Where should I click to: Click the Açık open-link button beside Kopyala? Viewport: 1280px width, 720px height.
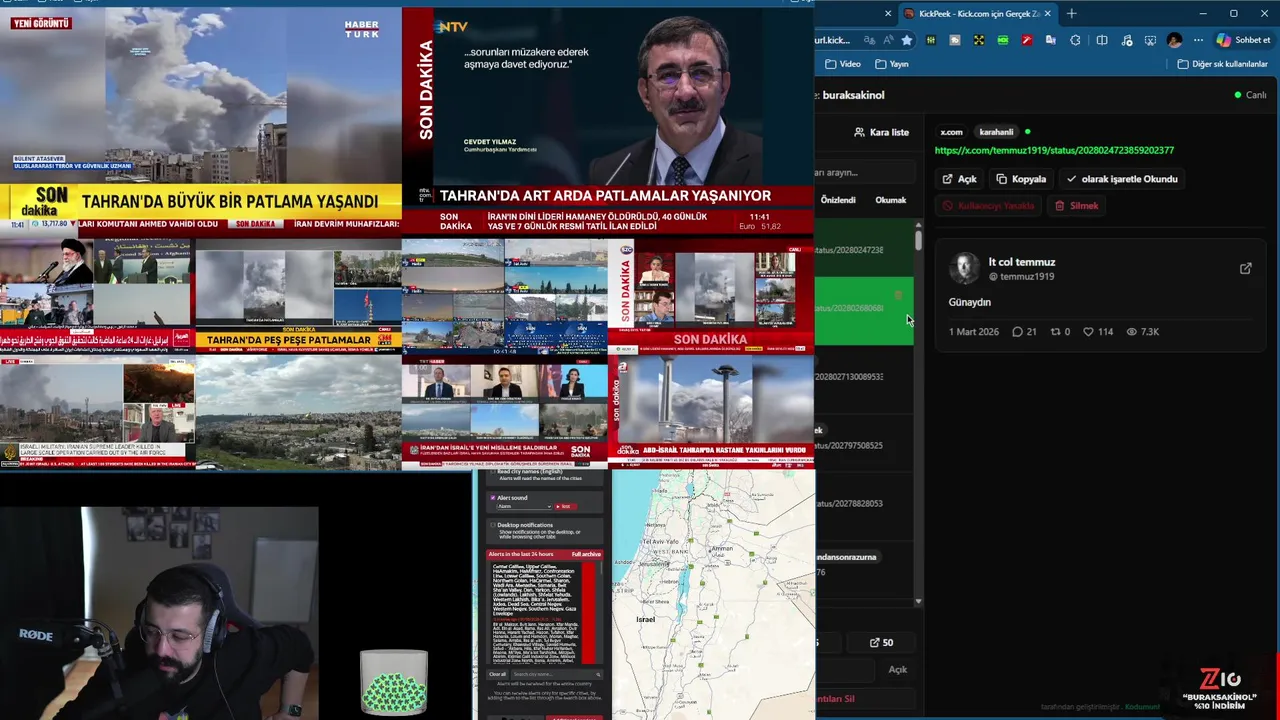click(959, 179)
